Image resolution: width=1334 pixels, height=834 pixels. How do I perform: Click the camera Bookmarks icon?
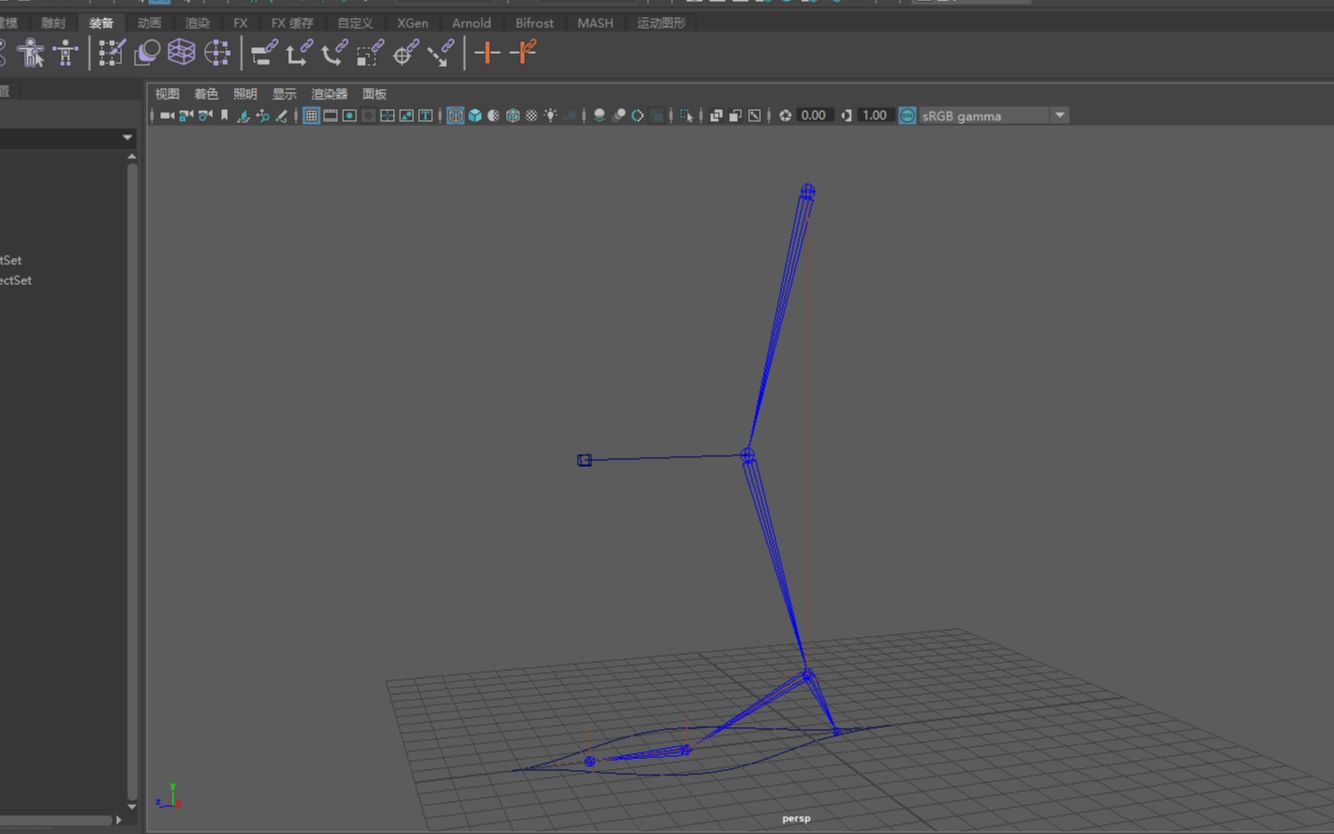tap(224, 116)
